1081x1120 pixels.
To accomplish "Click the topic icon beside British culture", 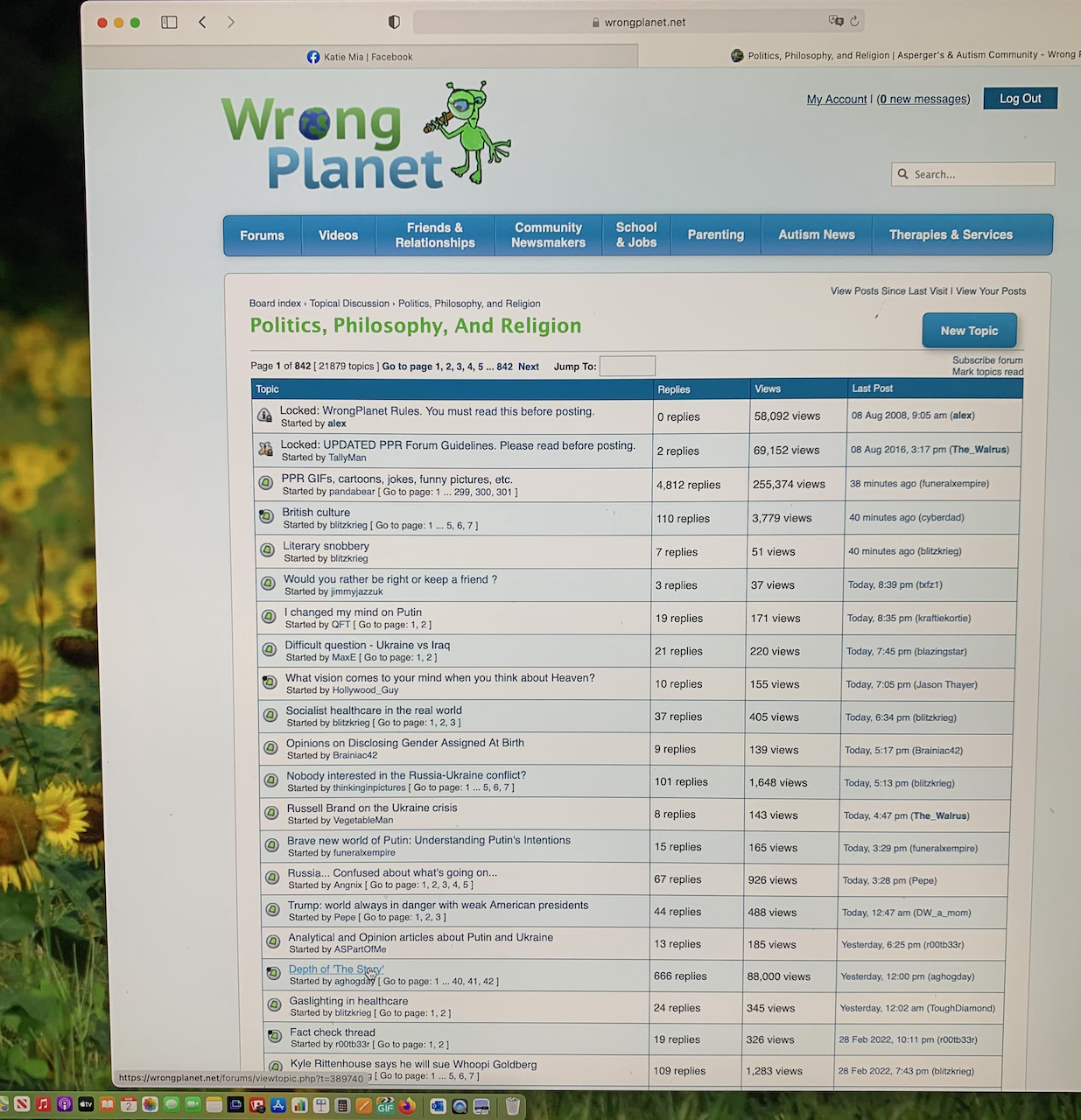I will pos(266,516).
